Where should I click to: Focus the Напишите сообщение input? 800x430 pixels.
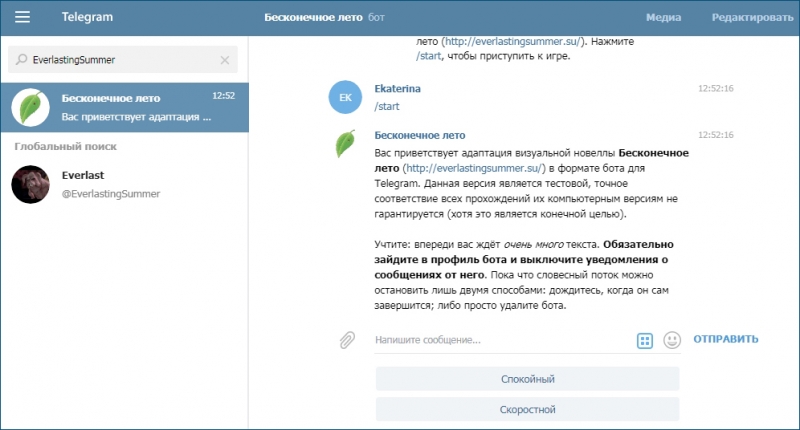coord(503,340)
